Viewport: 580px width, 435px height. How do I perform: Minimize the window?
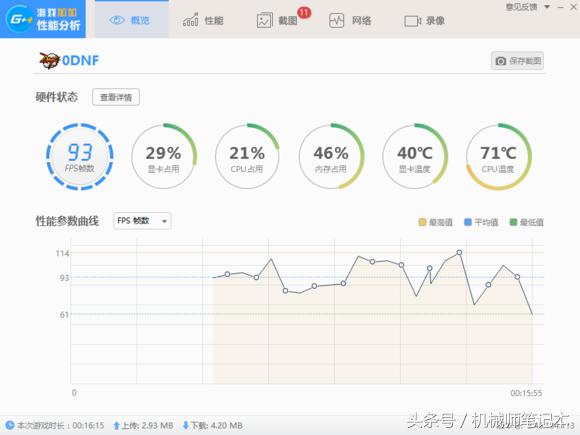(x=561, y=7)
